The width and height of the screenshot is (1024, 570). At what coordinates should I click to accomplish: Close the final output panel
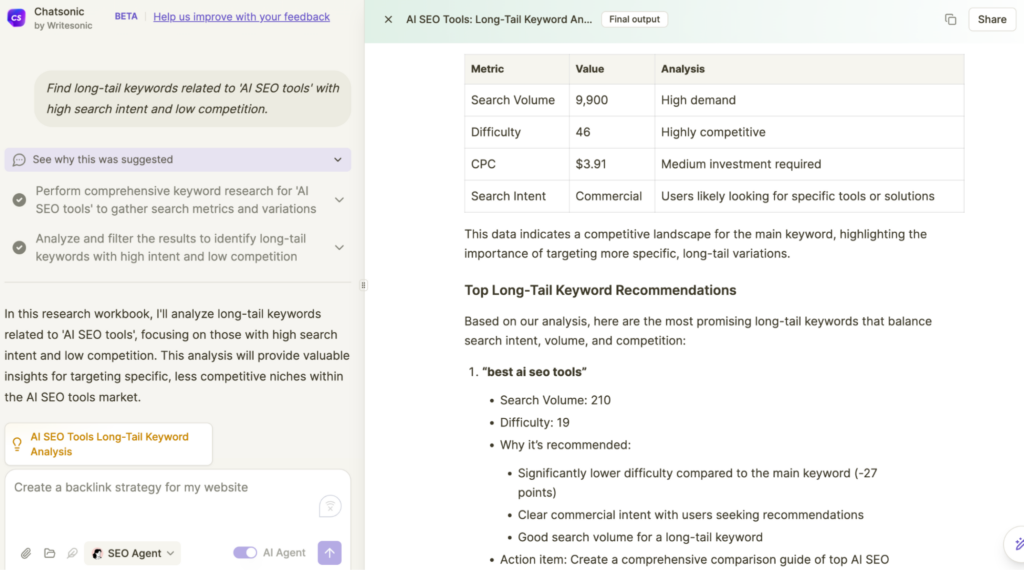tap(388, 20)
